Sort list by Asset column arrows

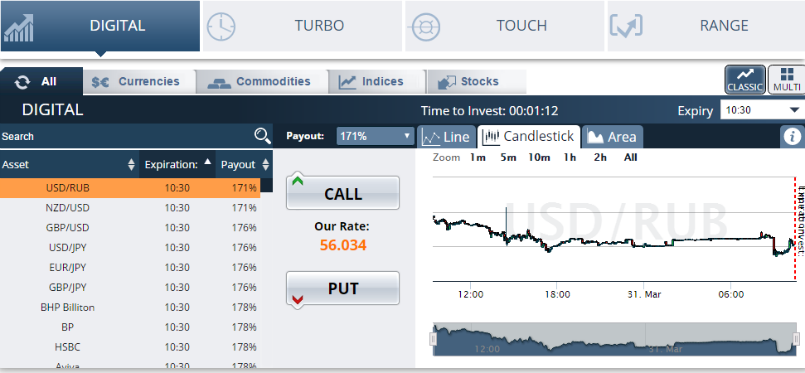pos(131,165)
